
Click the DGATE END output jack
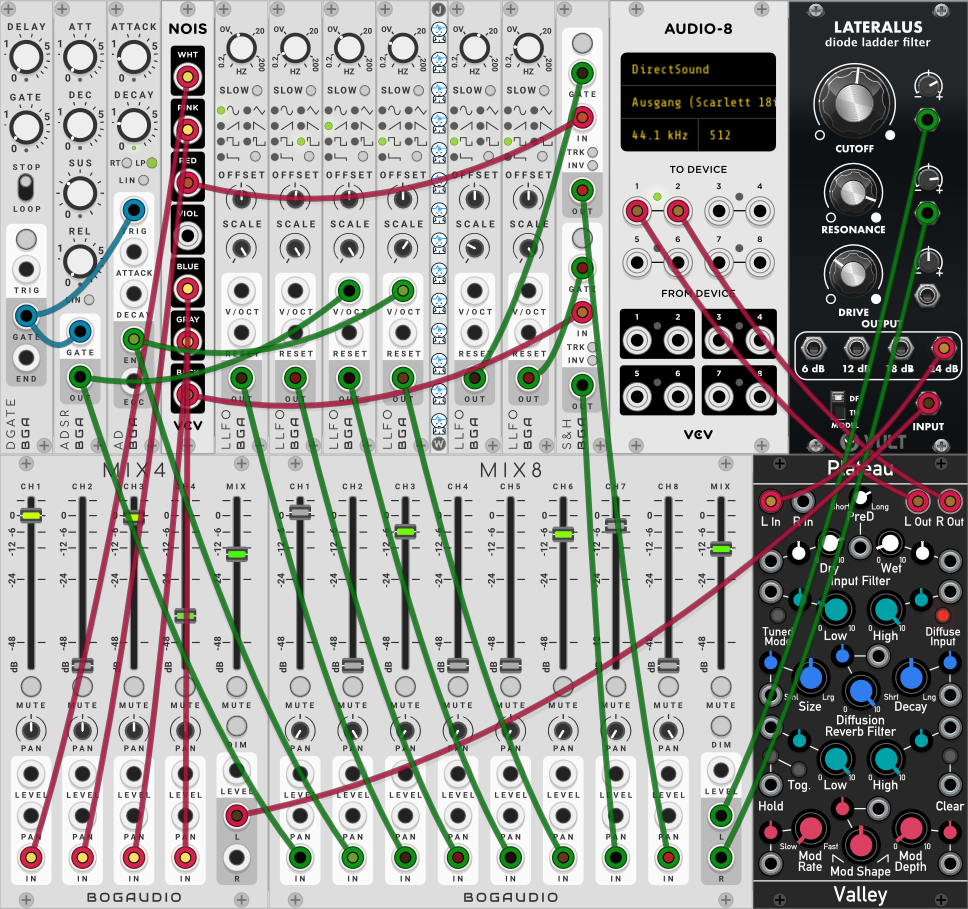28,358
